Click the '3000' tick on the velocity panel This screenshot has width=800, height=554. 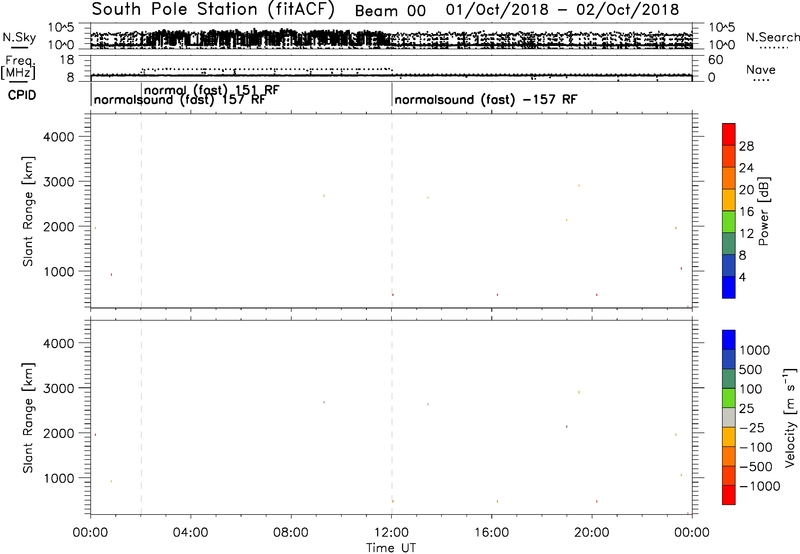[59, 388]
